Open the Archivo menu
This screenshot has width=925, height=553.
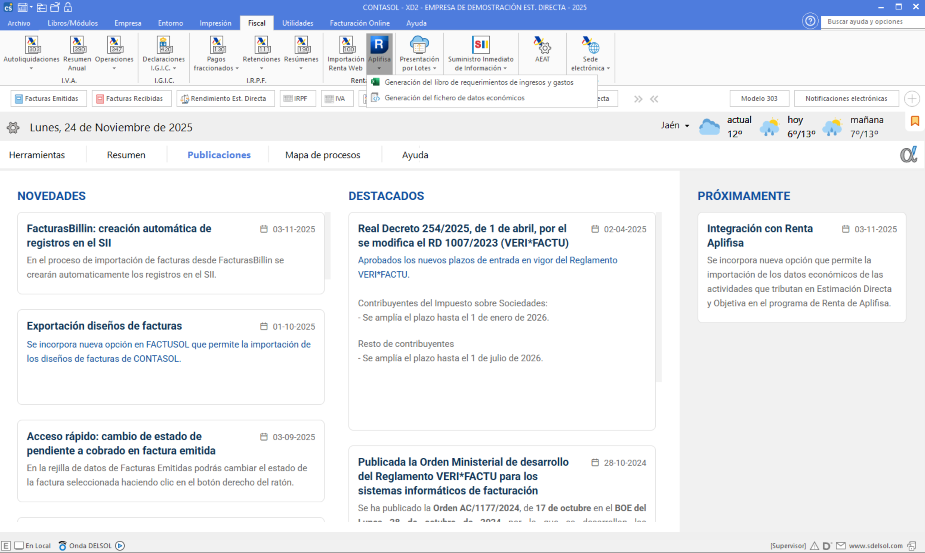19,23
